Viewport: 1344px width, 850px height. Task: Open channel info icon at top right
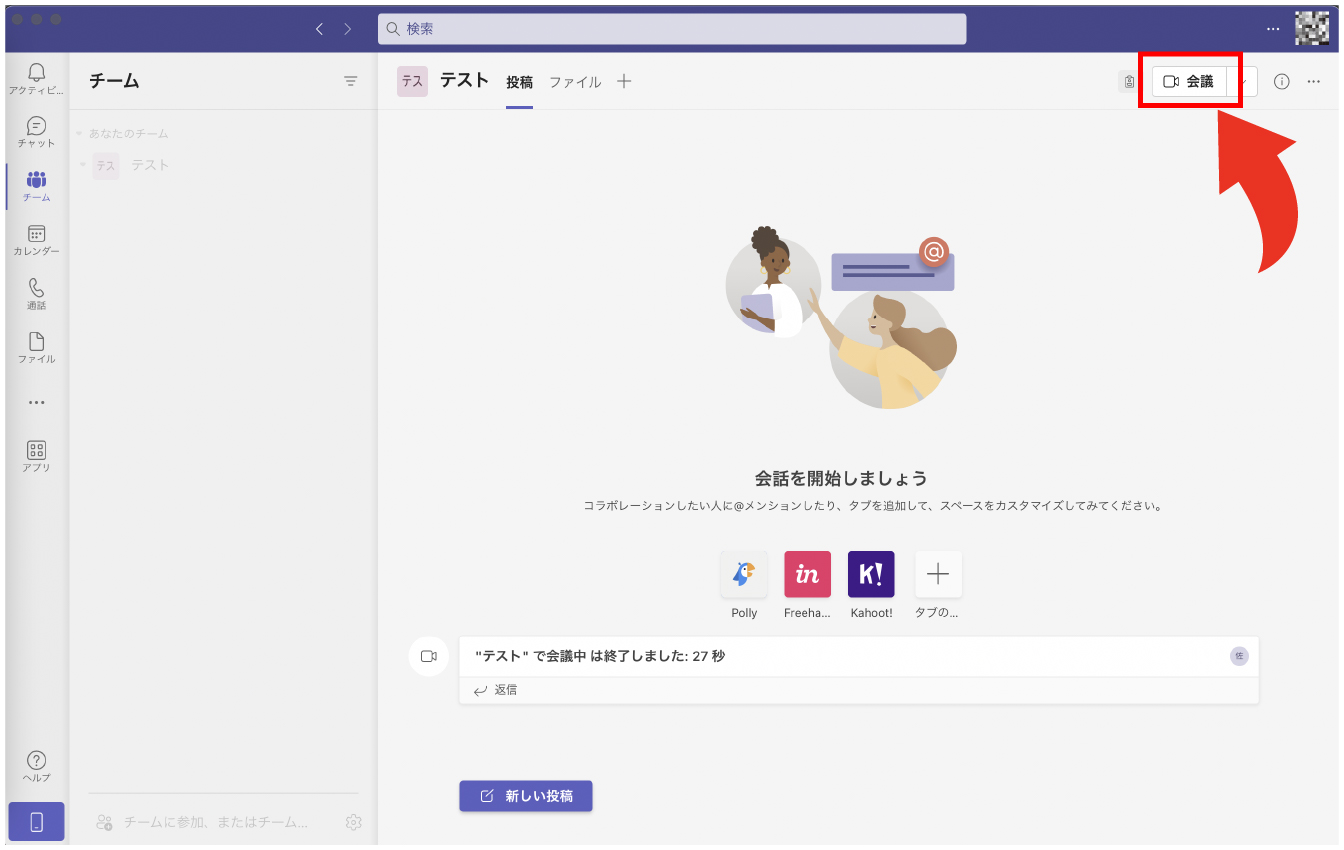[1281, 82]
